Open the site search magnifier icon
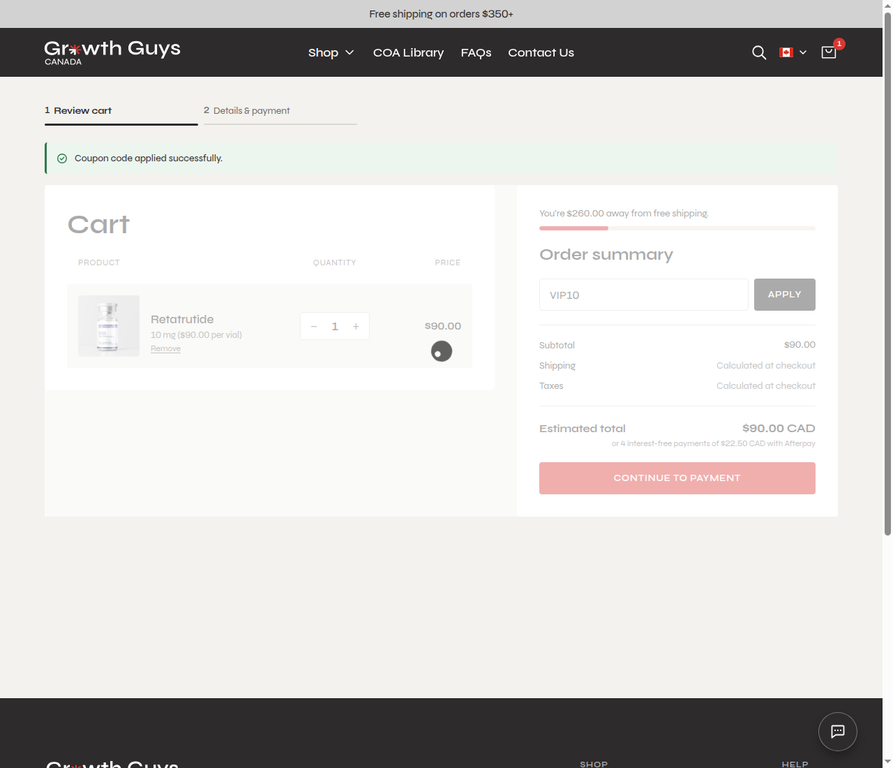 759,52
